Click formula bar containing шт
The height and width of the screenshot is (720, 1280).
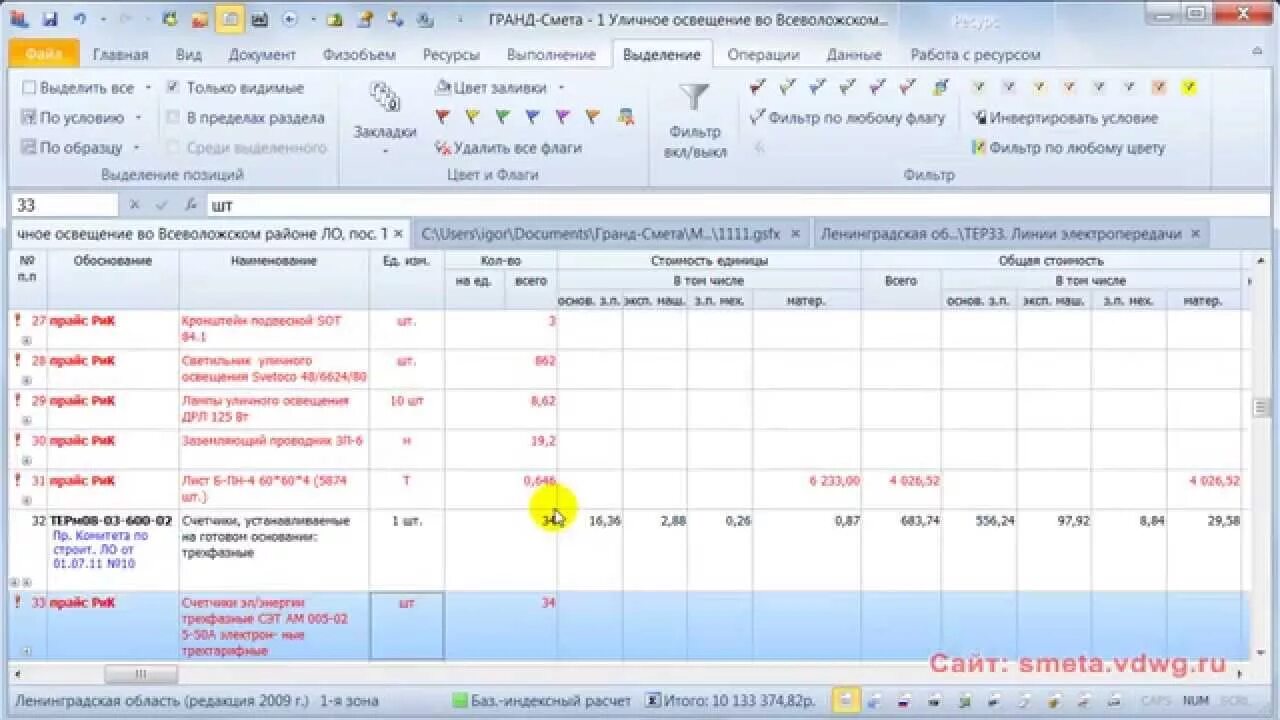click(740, 205)
